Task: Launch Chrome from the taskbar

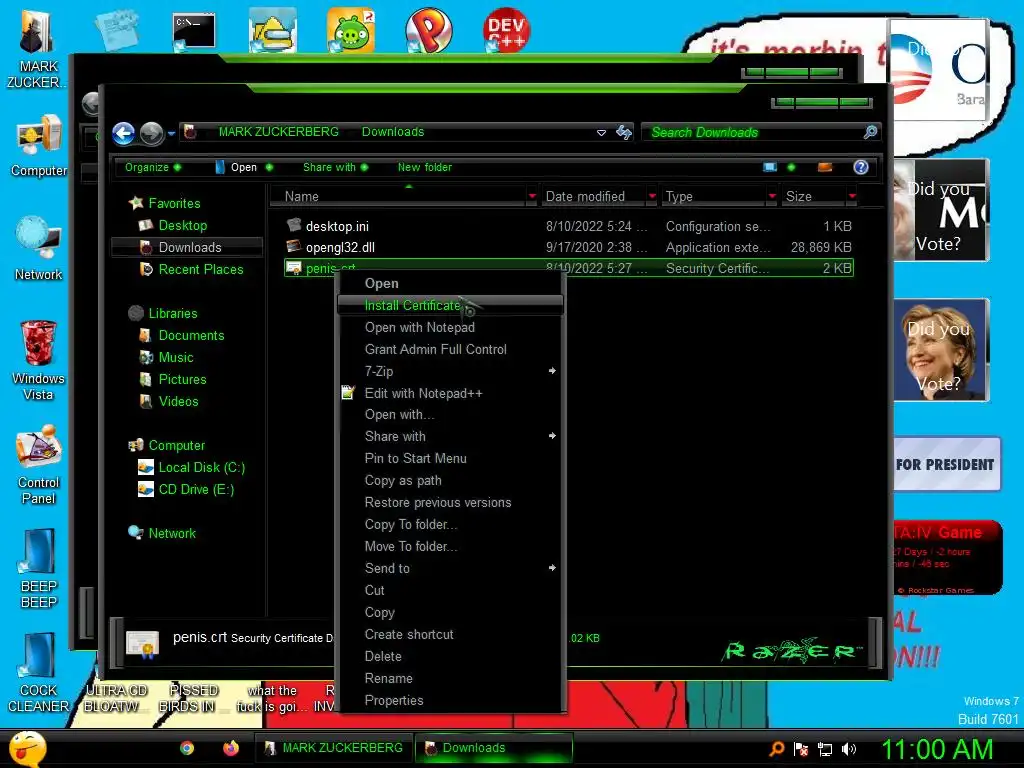Action: 187,748
